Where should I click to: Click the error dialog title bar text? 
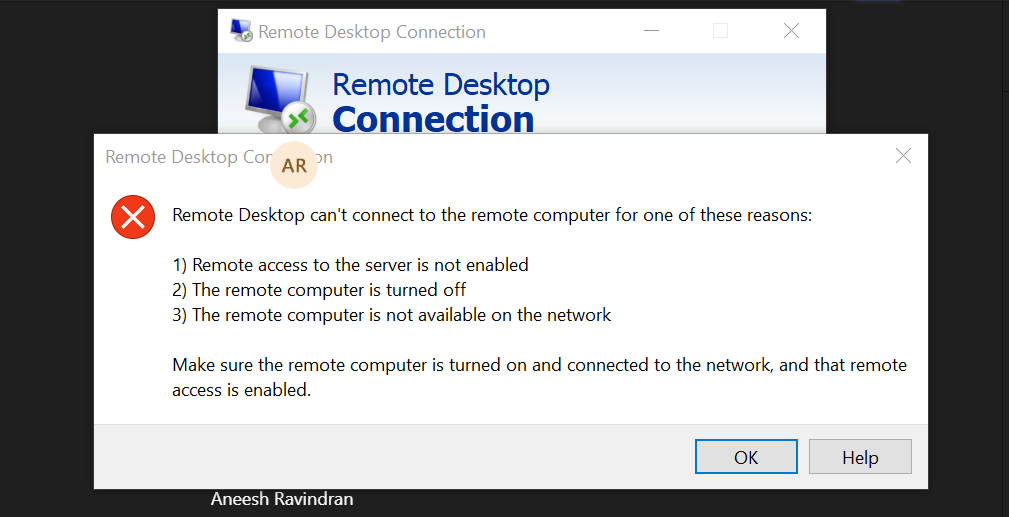(x=219, y=157)
